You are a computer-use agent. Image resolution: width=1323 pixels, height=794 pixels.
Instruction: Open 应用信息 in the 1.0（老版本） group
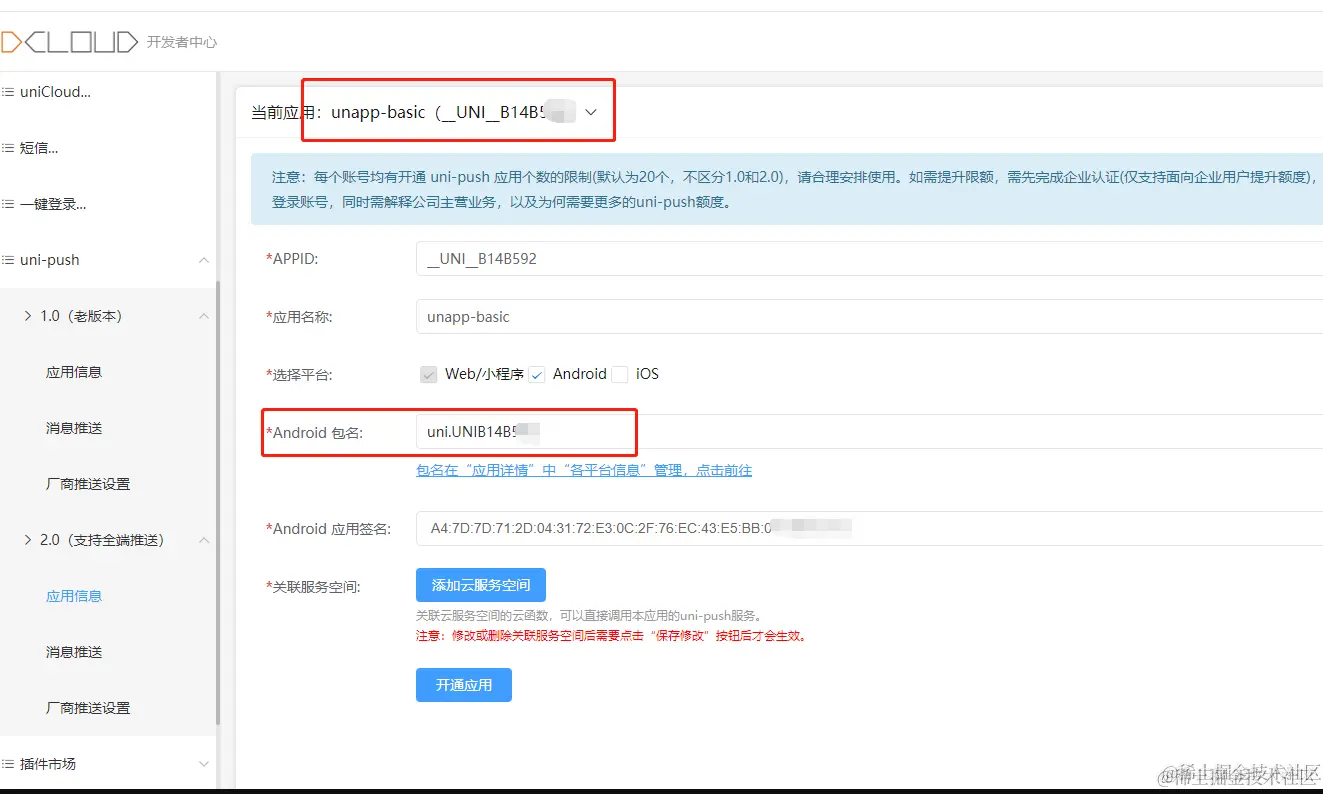(74, 372)
